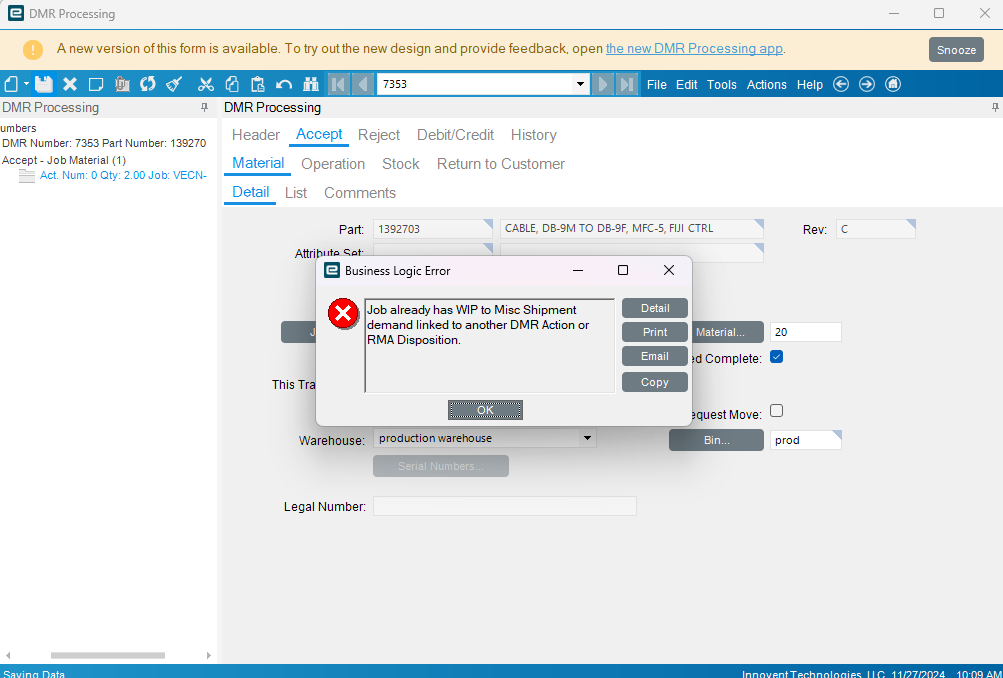
Task: Click the Cut scissors toolbar icon
Action: point(205,84)
